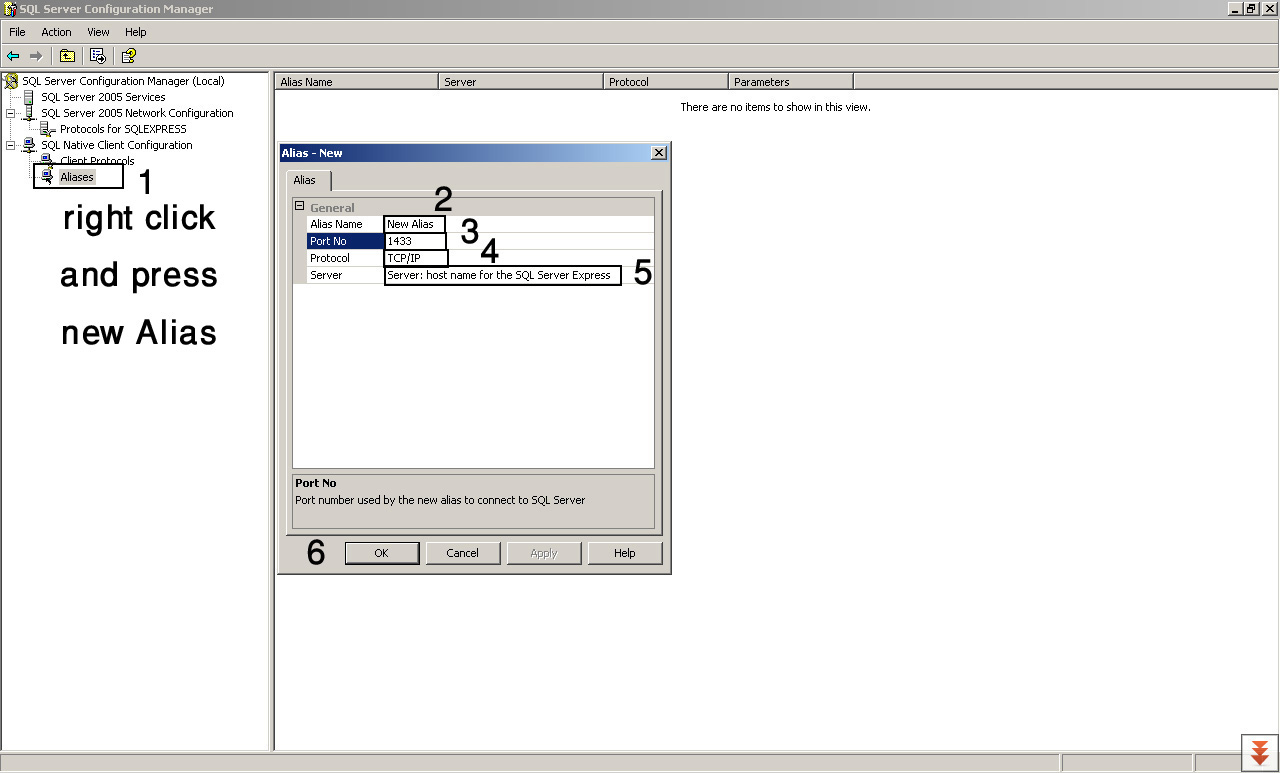Select the Aliases tree item
1280x773 pixels.
[76, 177]
